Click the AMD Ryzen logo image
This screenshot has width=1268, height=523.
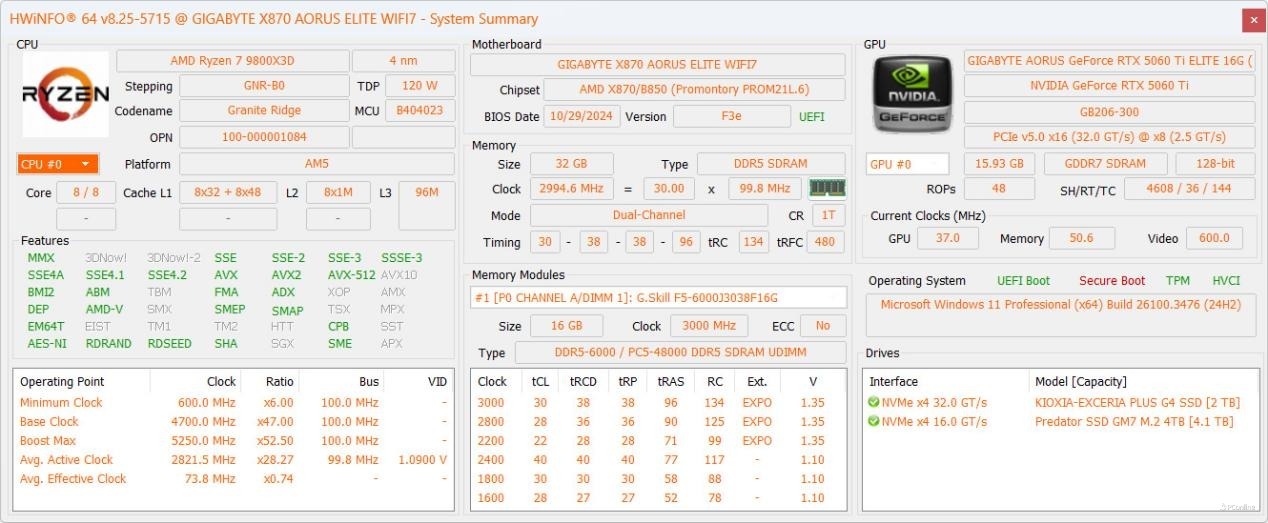point(65,95)
